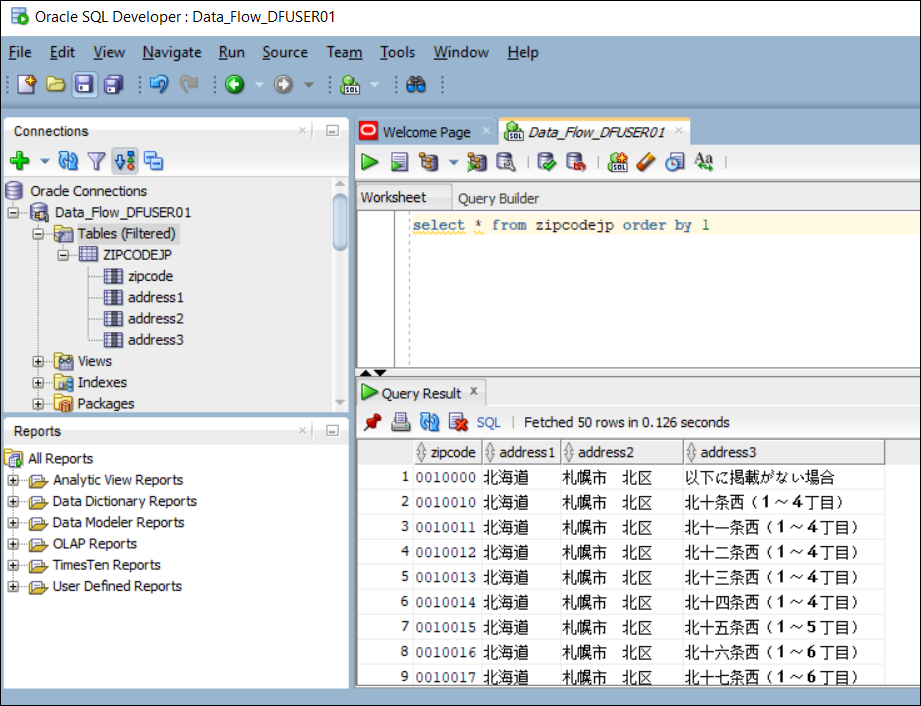Click into the SQL worksheet editor text
Screen dimensions: 921x706
tap(561, 225)
